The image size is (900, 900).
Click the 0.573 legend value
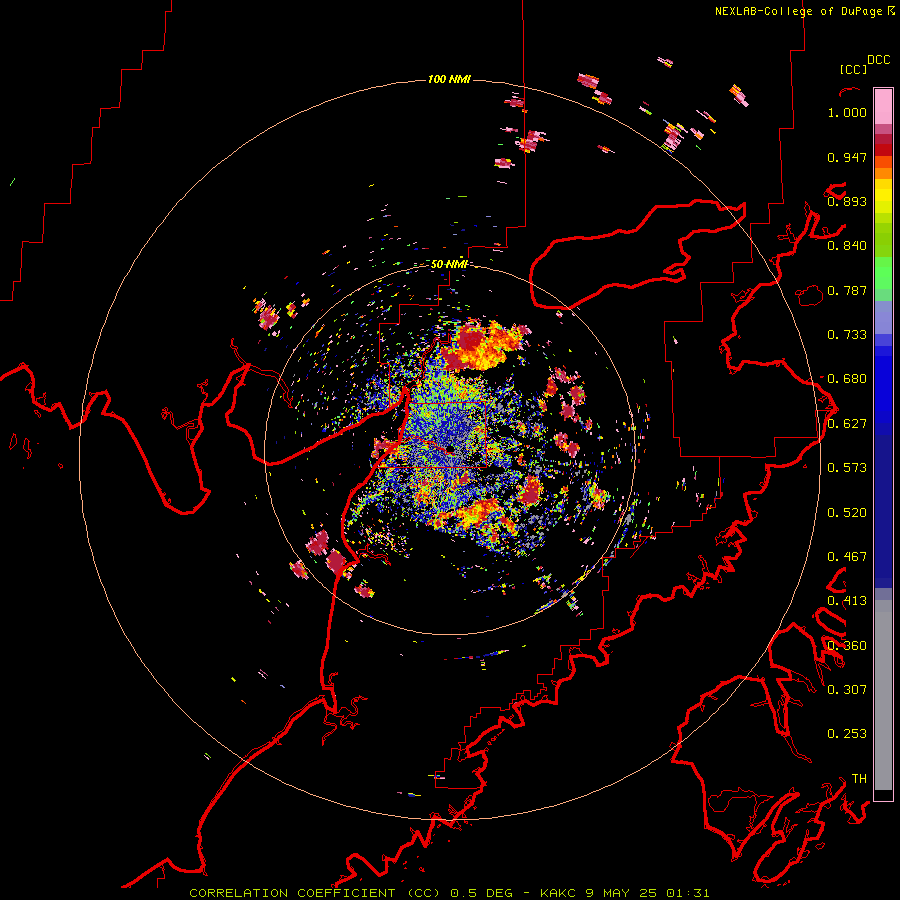click(847, 468)
